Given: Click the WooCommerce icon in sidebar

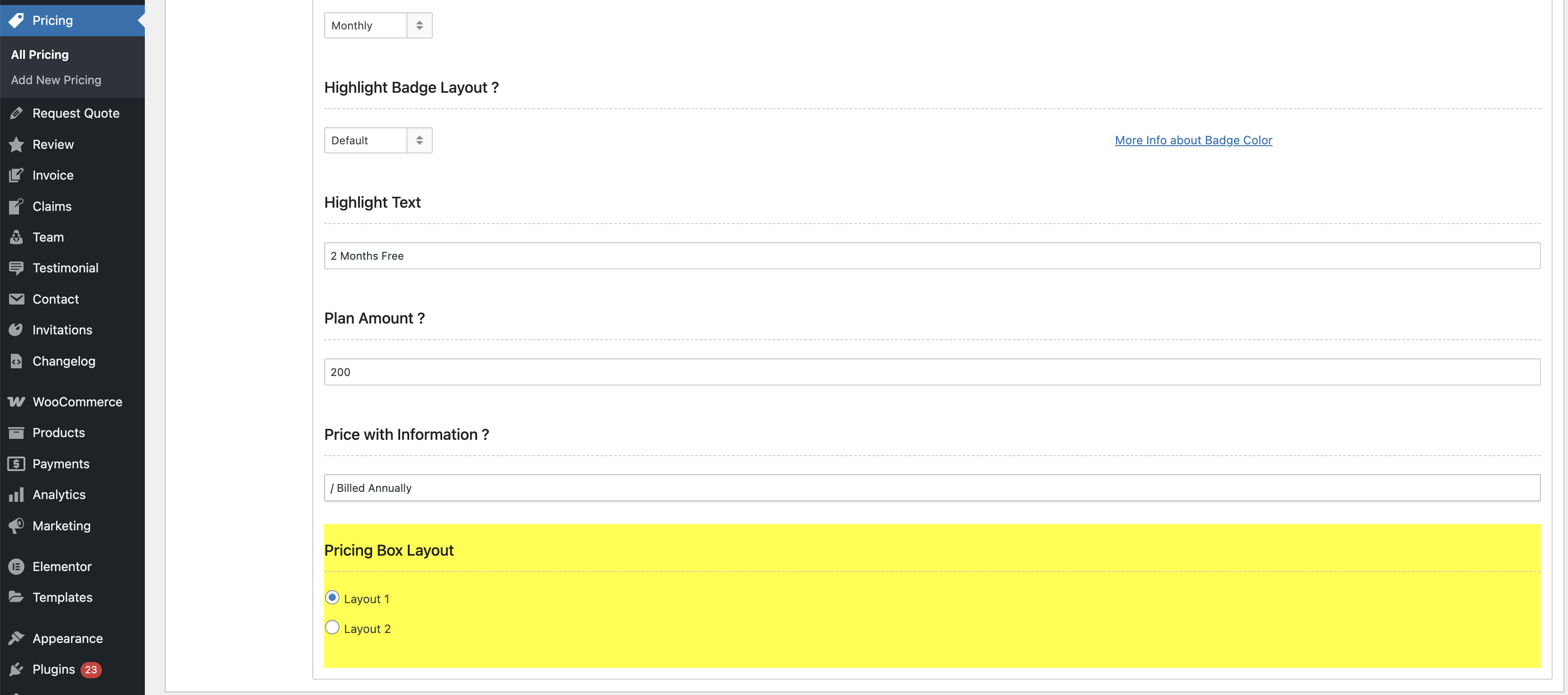Looking at the screenshot, I should coord(16,402).
